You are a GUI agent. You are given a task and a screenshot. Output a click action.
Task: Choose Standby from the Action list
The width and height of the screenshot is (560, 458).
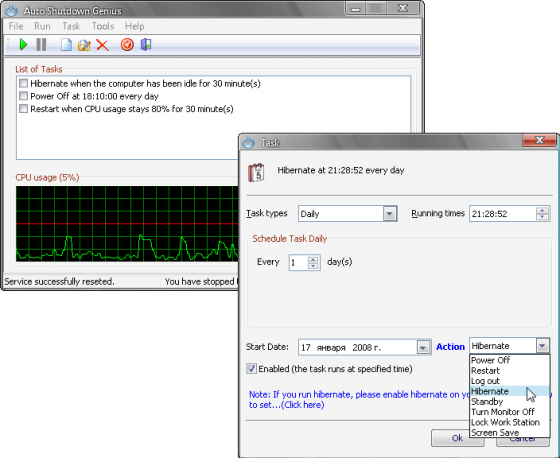click(509, 402)
